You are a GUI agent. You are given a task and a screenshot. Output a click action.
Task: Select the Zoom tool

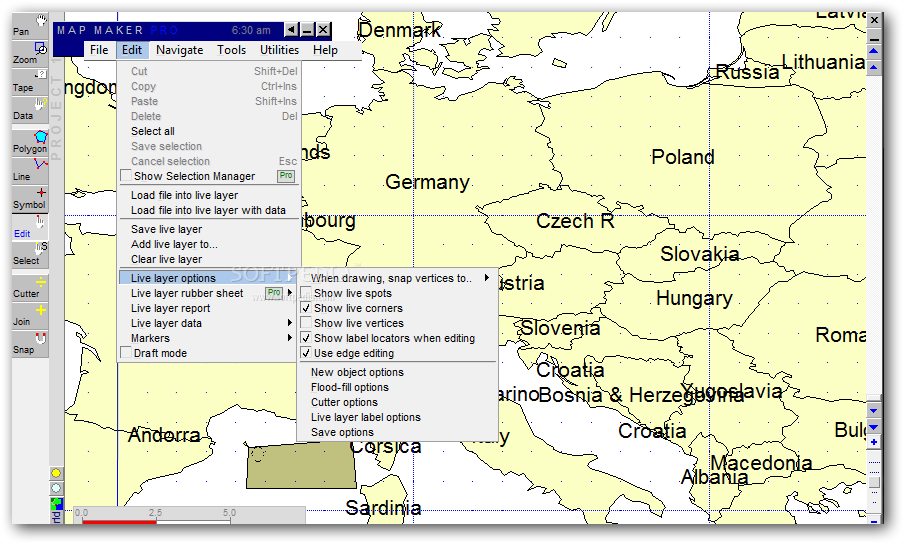30,55
